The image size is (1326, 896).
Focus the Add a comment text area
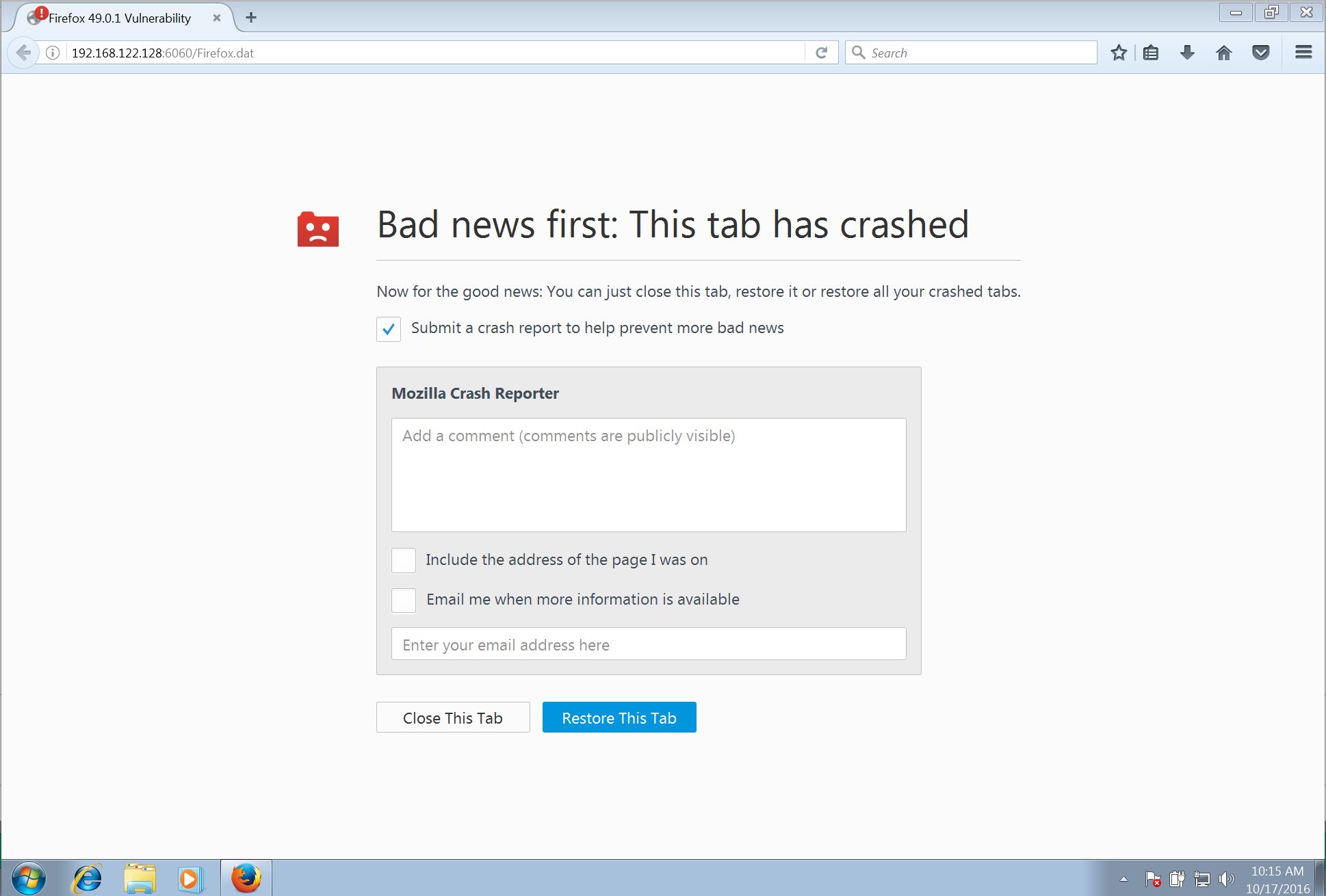649,475
